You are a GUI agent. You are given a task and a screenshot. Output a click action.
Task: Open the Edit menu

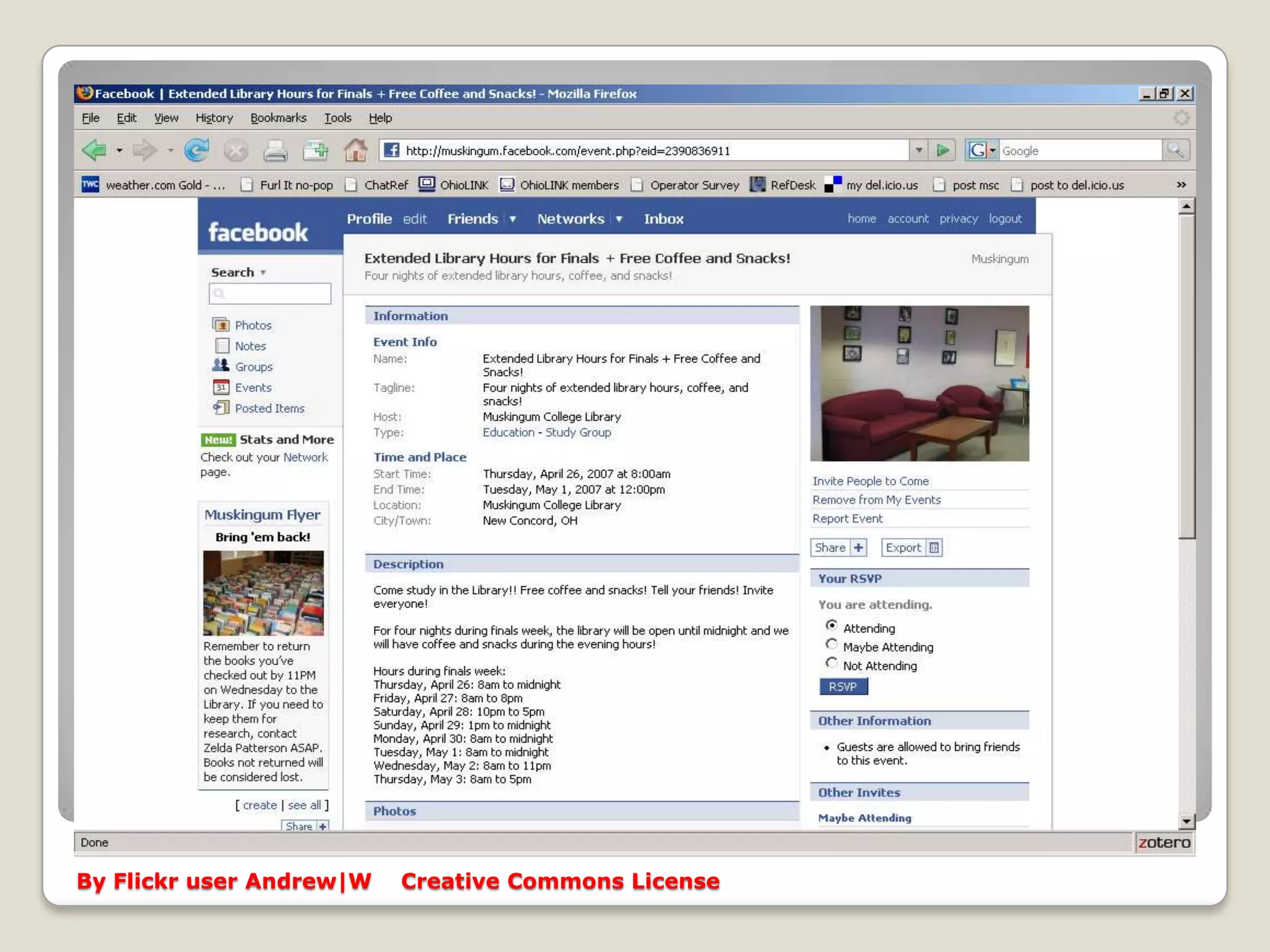pyautogui.click(x=127, y=118)
